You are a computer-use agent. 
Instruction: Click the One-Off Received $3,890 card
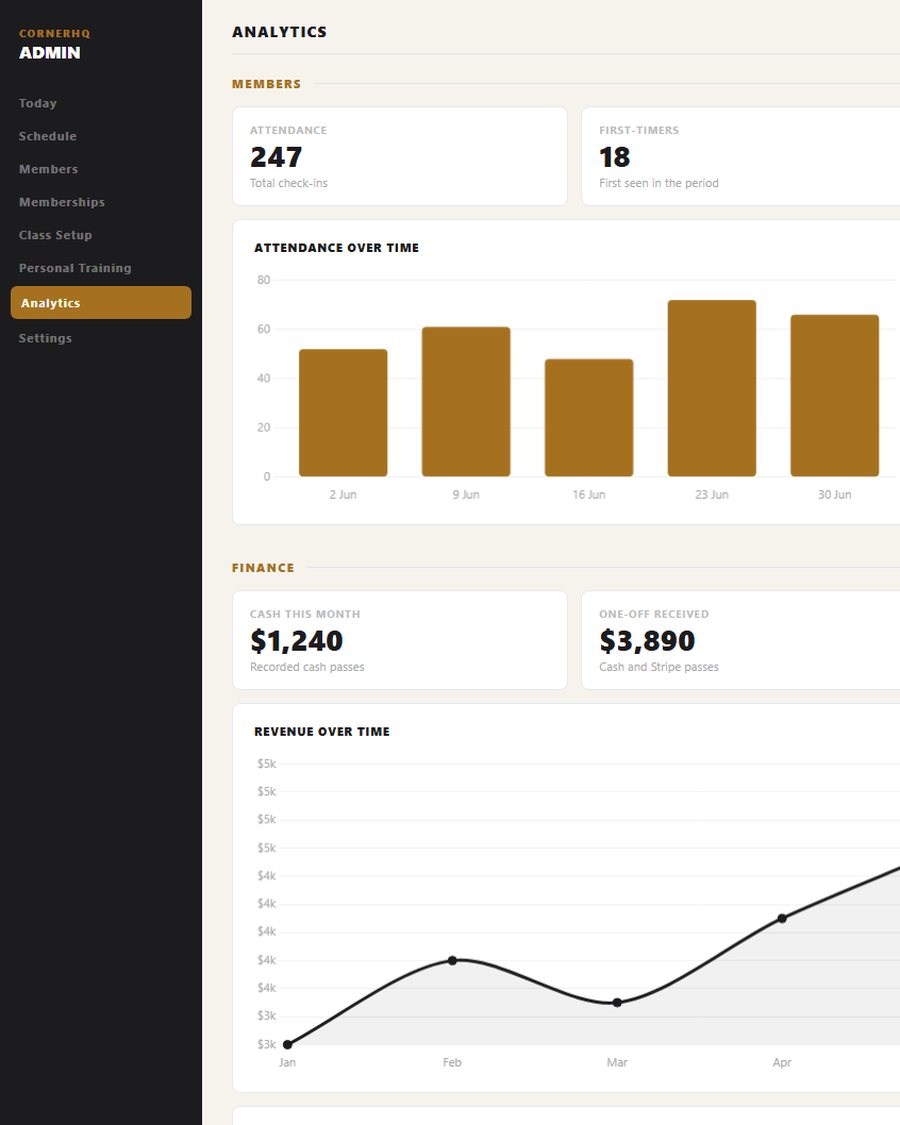pos(740,640)
